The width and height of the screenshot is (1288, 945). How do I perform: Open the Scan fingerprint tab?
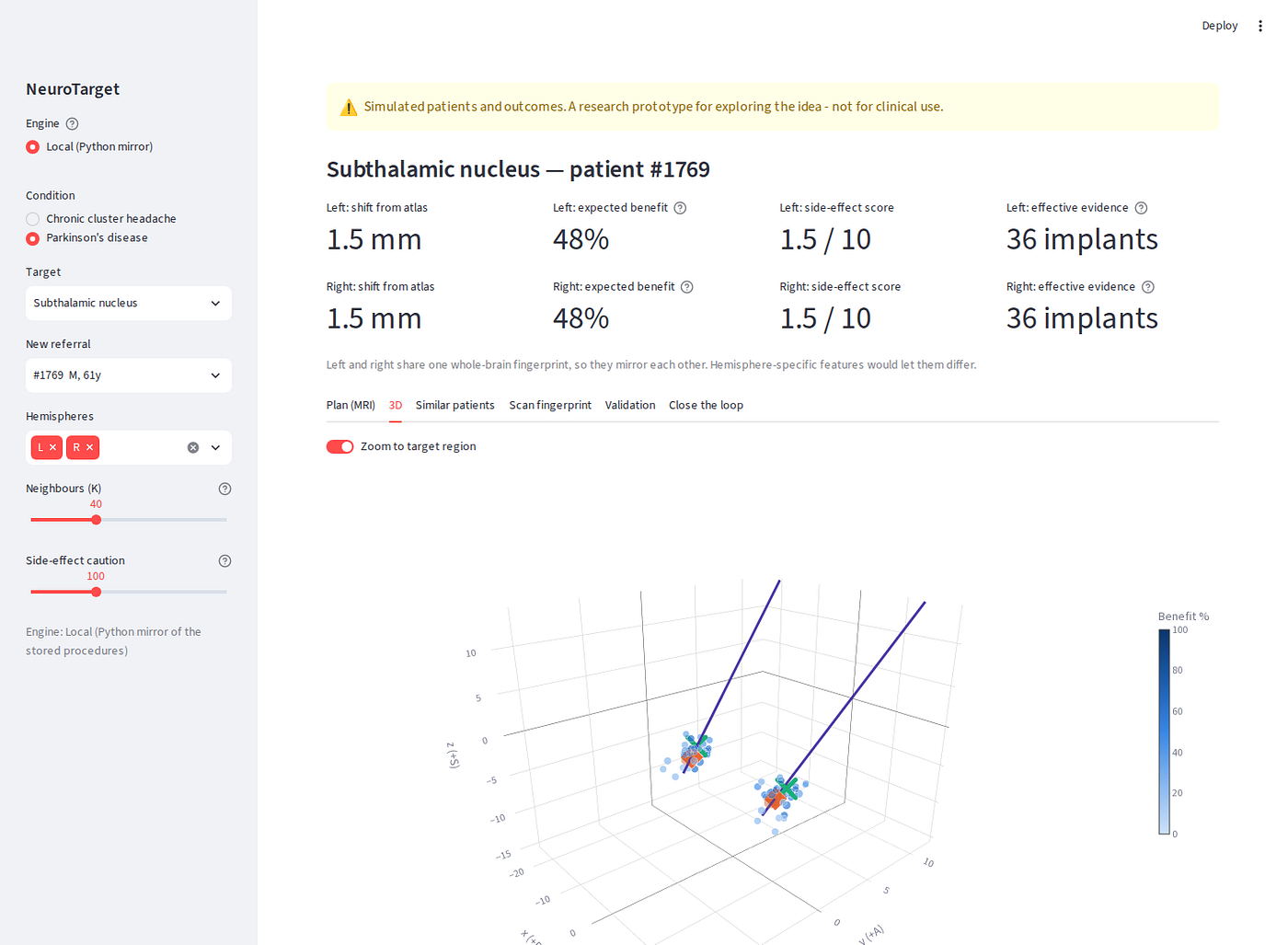pyautogui.click(x=550, y=406)
